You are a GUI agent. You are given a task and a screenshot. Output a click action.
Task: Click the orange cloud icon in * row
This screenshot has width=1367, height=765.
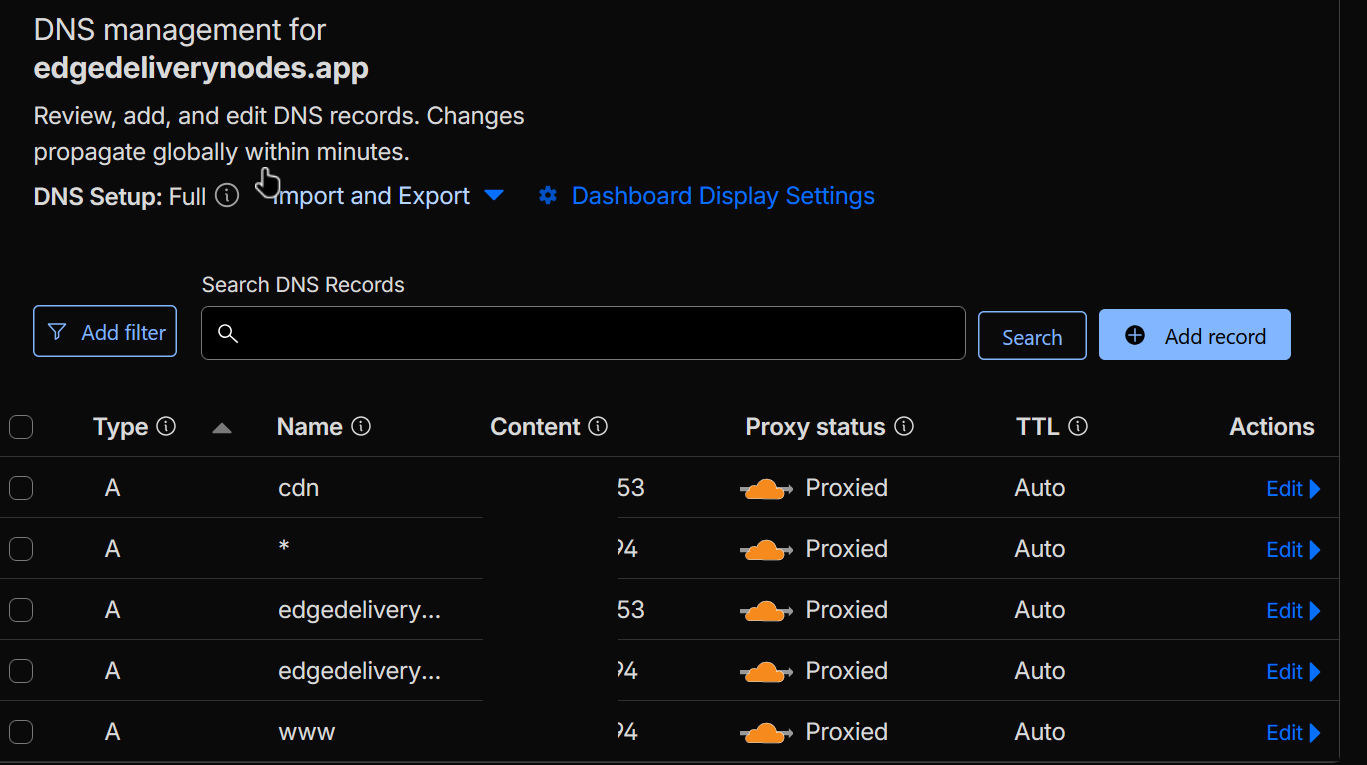pyautogui.click(x=767, y=550)
